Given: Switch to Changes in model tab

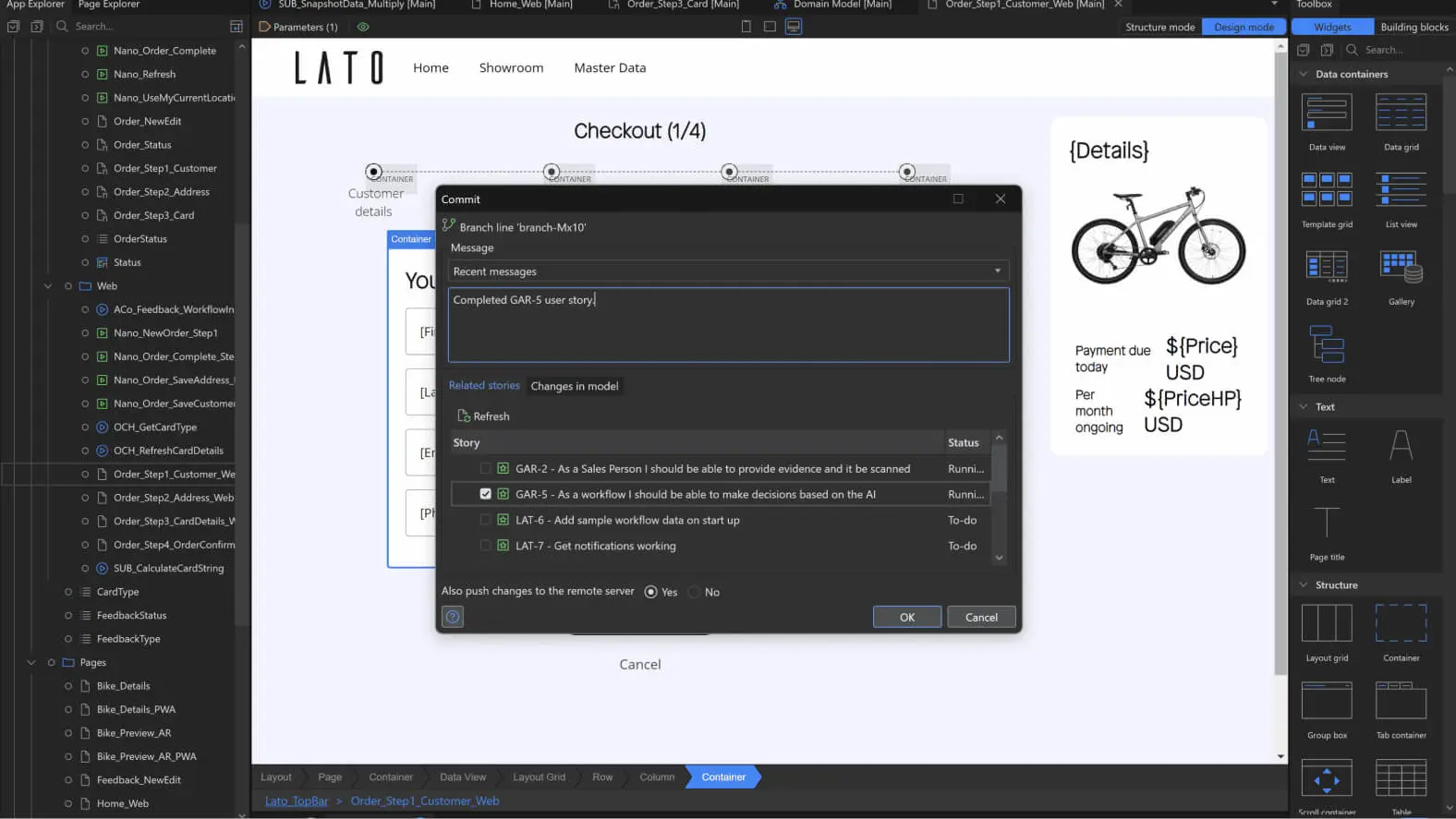Looking at the screenshot, I should 575,386.
